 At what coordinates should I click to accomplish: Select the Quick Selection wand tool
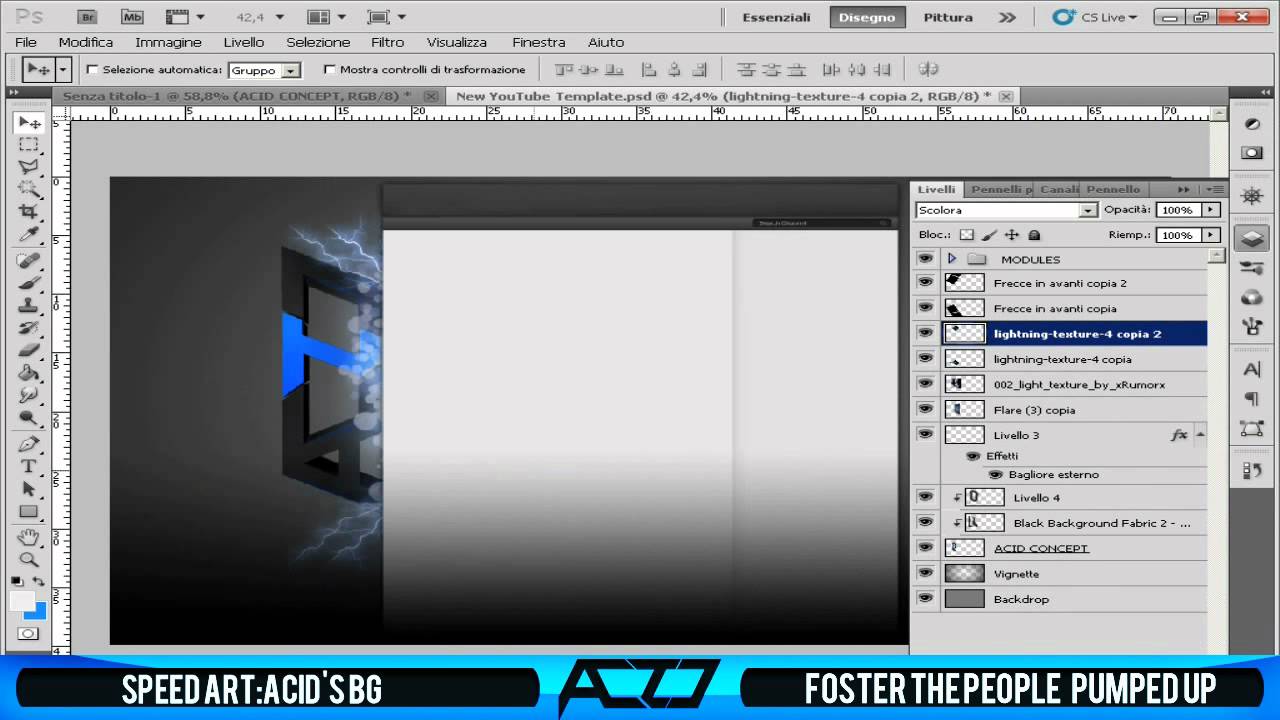point(29,188)
